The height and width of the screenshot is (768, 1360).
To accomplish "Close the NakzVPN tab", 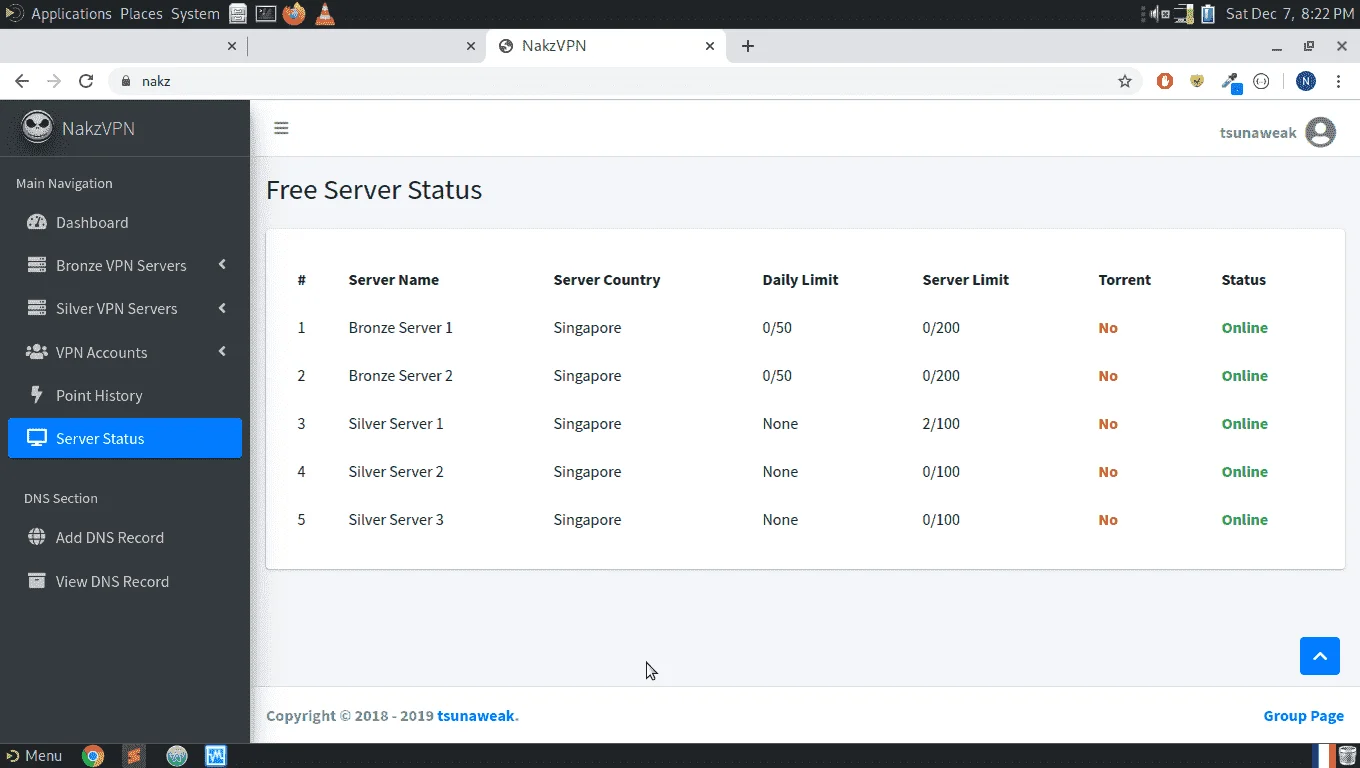I will coord(710,46).
